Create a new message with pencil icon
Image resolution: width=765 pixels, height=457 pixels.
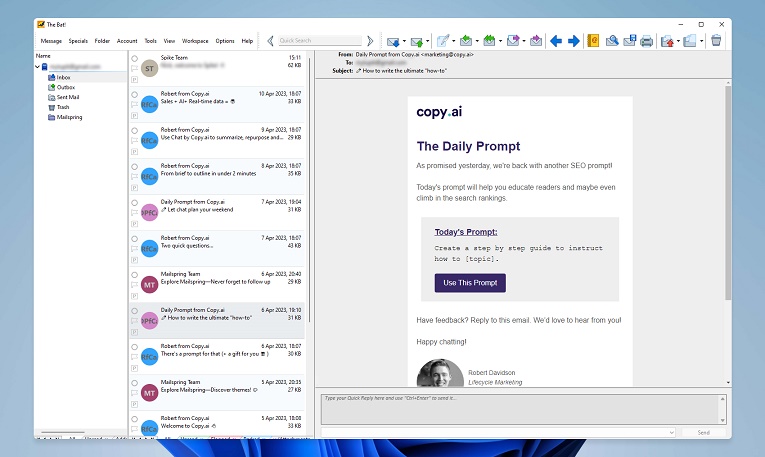pyautogui.click(x=443, y=41)
